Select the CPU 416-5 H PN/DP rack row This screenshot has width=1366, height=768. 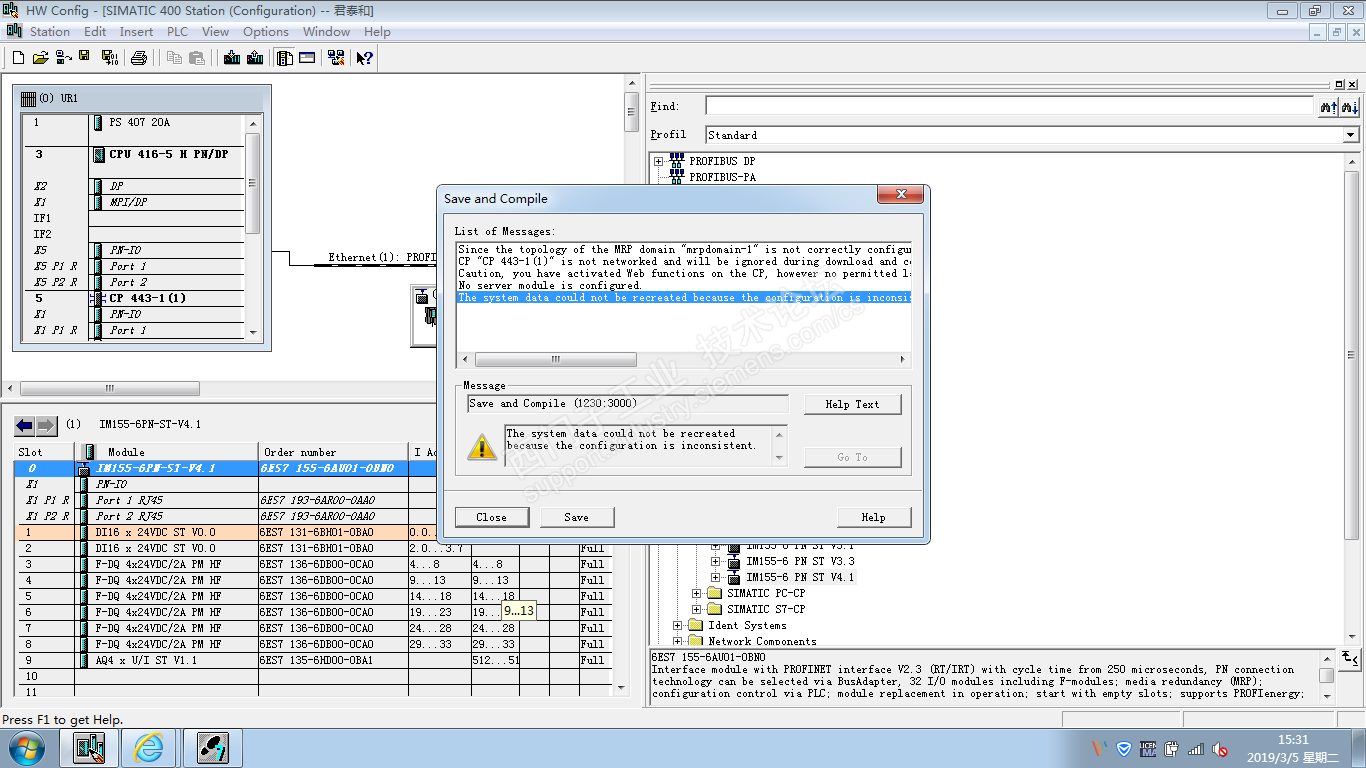[133, 154]
